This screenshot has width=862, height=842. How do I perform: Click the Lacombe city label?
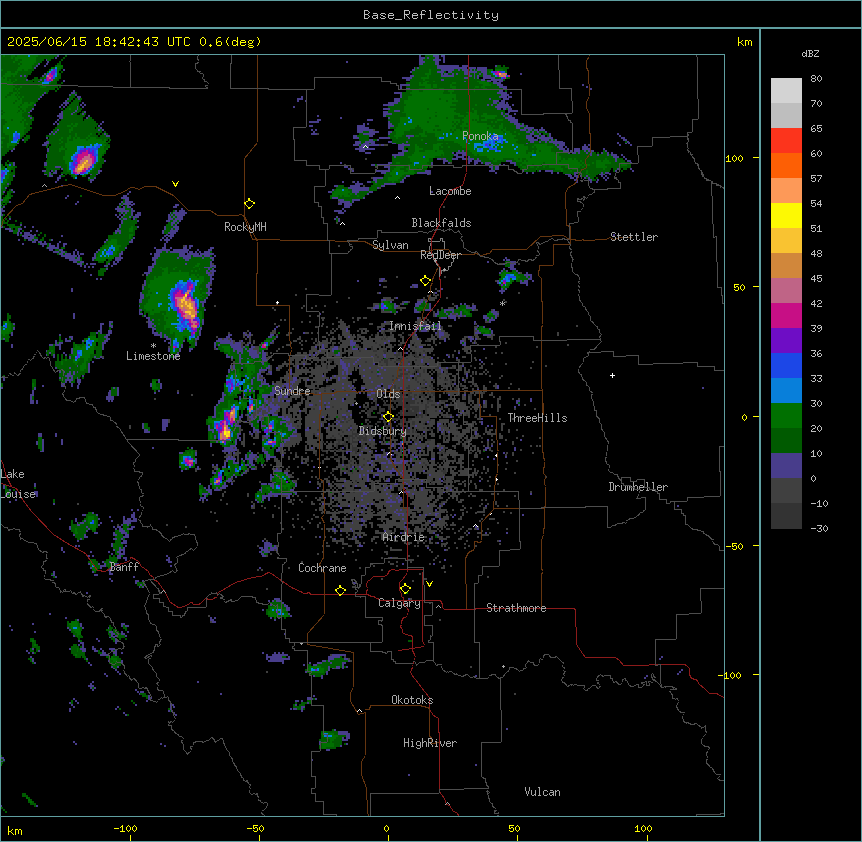(x=450, y=191)
